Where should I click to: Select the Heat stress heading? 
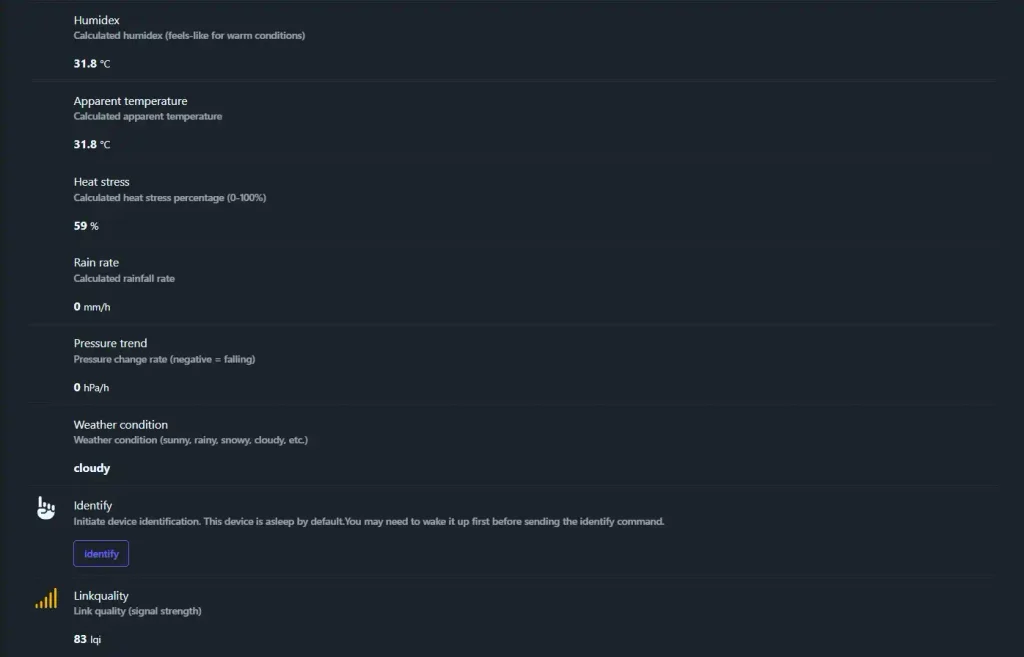(102, 182)
